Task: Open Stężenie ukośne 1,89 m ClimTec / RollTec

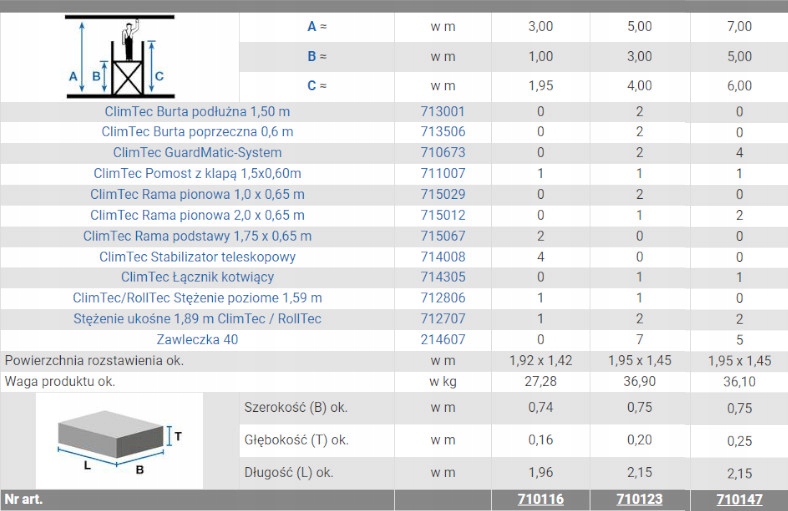Action: (x=197, y=319)
